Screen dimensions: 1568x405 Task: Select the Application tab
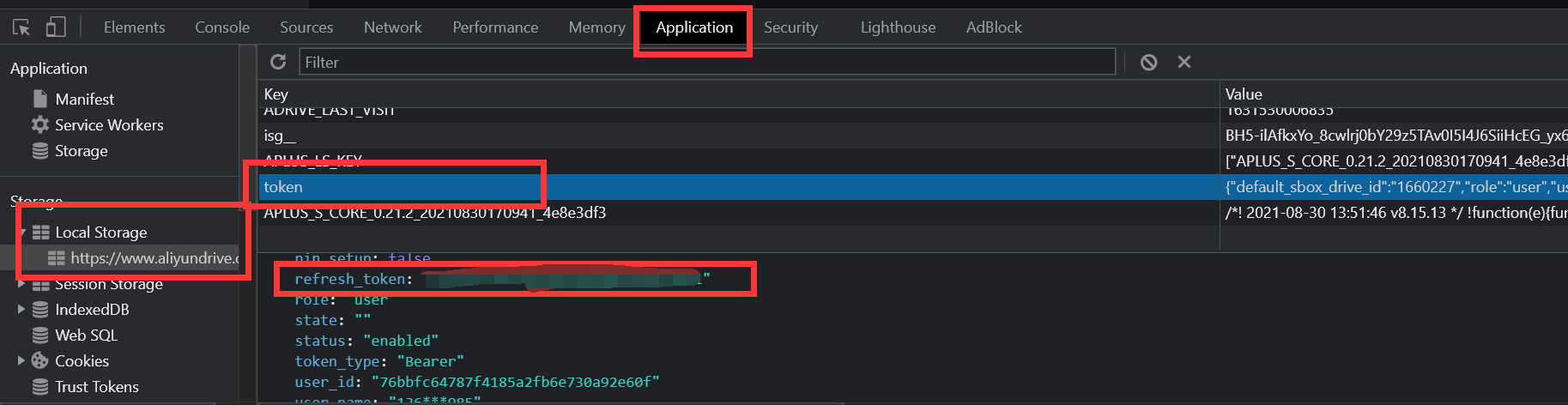(694, 27)
